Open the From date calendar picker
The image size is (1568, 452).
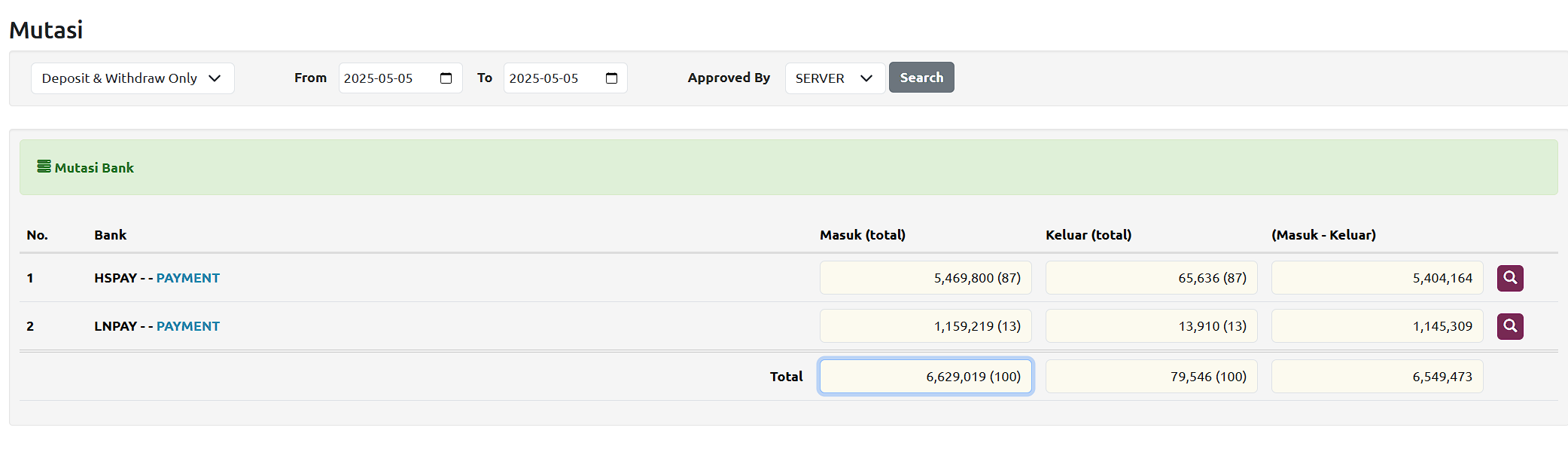pos(446,78)
